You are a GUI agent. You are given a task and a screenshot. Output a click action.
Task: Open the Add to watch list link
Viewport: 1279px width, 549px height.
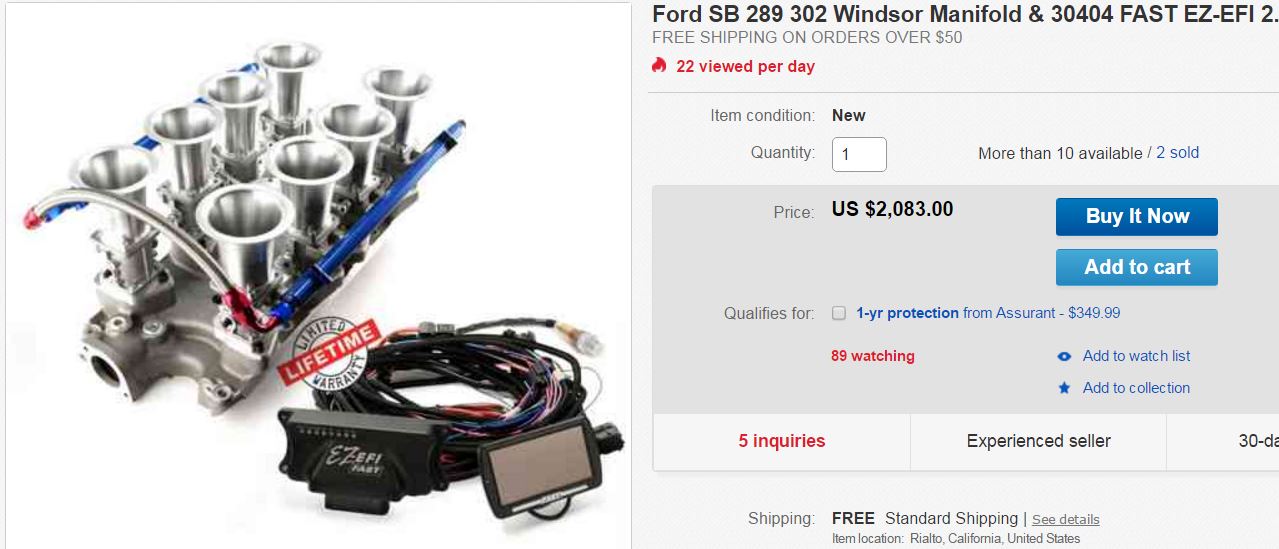[1136, 356]
